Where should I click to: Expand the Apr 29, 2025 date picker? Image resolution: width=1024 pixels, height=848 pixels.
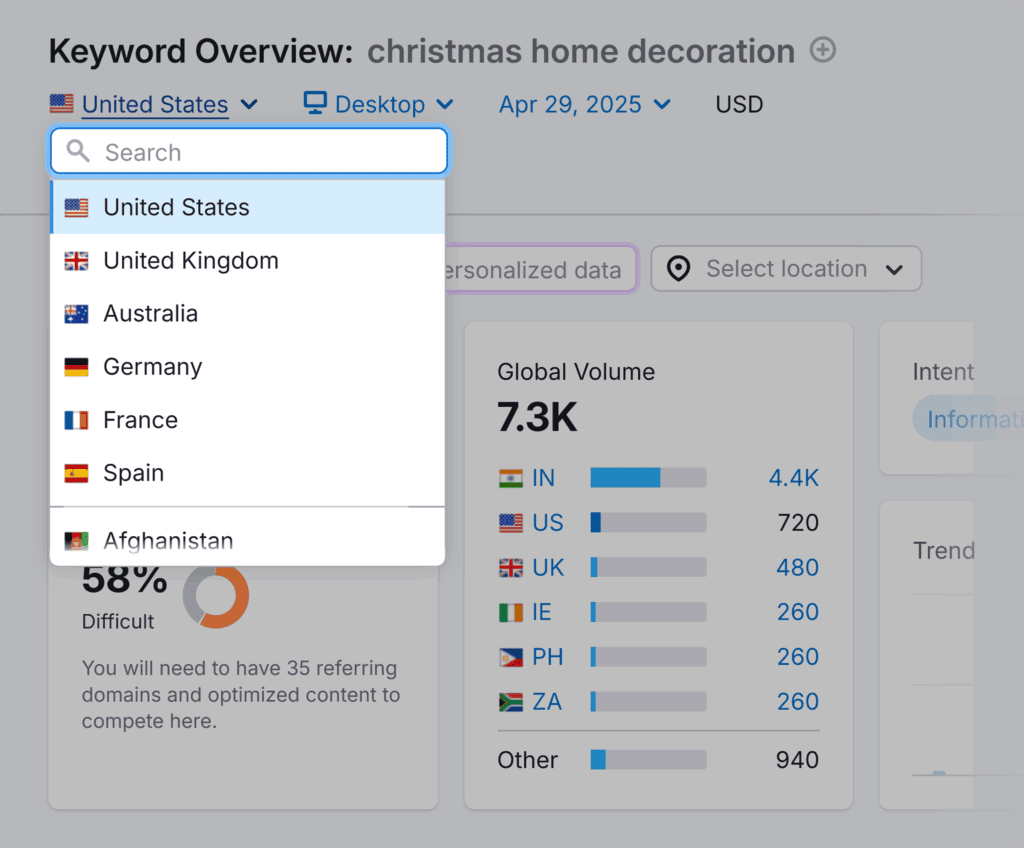pos(585,104)
